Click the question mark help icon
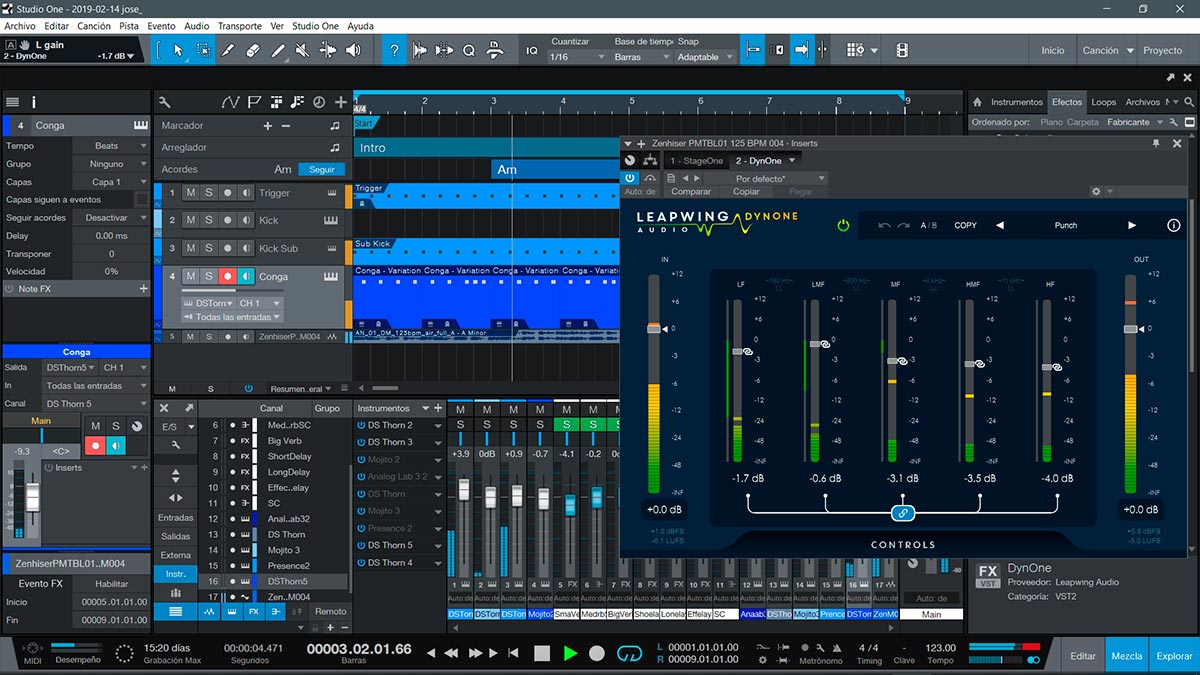1200x675 pixels. [x=395, y=49]
